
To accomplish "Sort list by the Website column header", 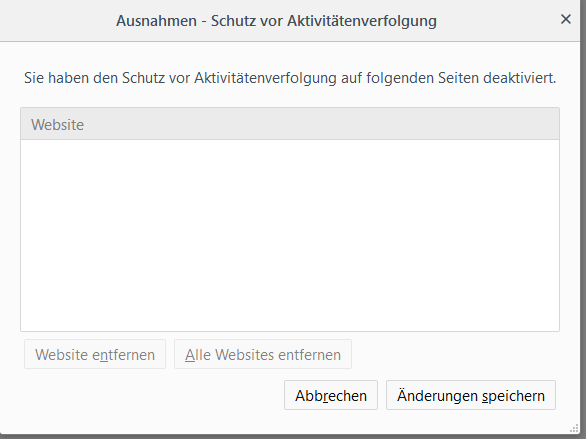I will click(290, 124).
